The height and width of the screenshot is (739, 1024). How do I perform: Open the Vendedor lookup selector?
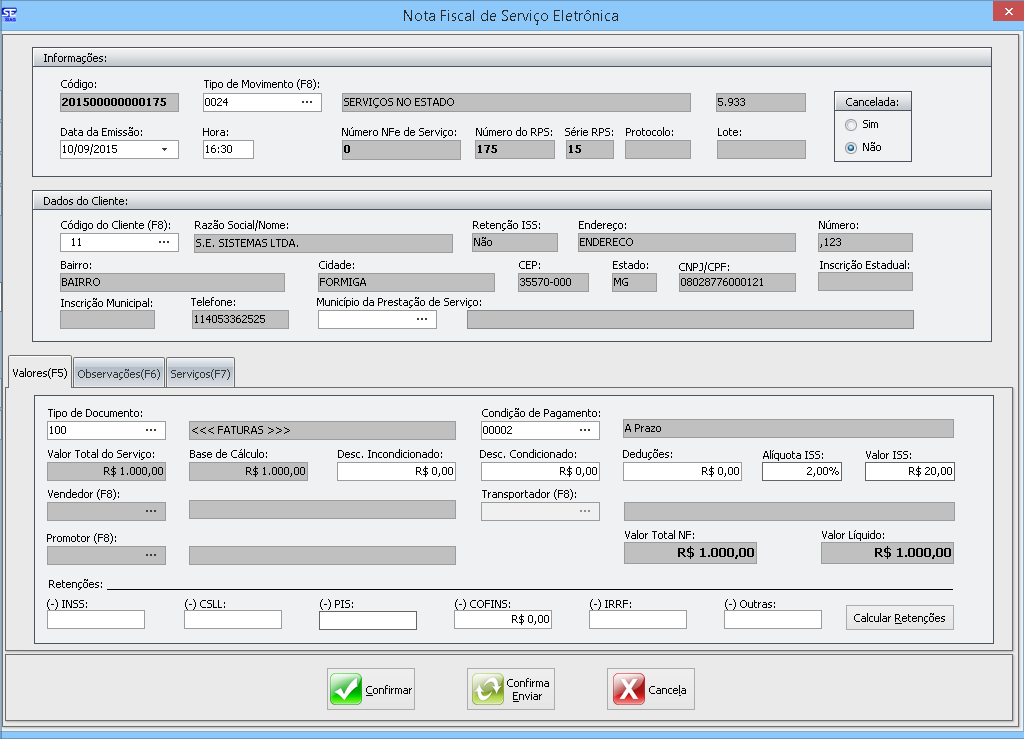[x=151, y=511]
